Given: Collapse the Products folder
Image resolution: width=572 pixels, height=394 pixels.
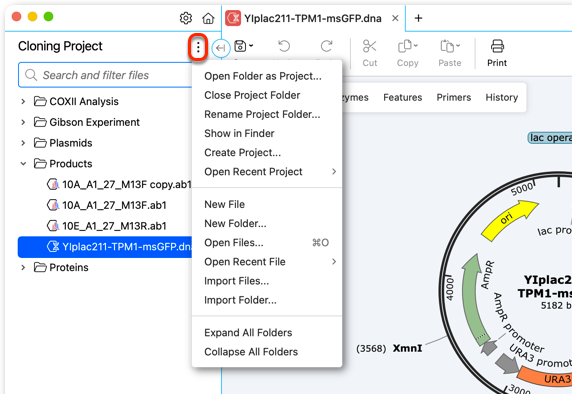Looking at the screenshot, I should tap(23, 163).
